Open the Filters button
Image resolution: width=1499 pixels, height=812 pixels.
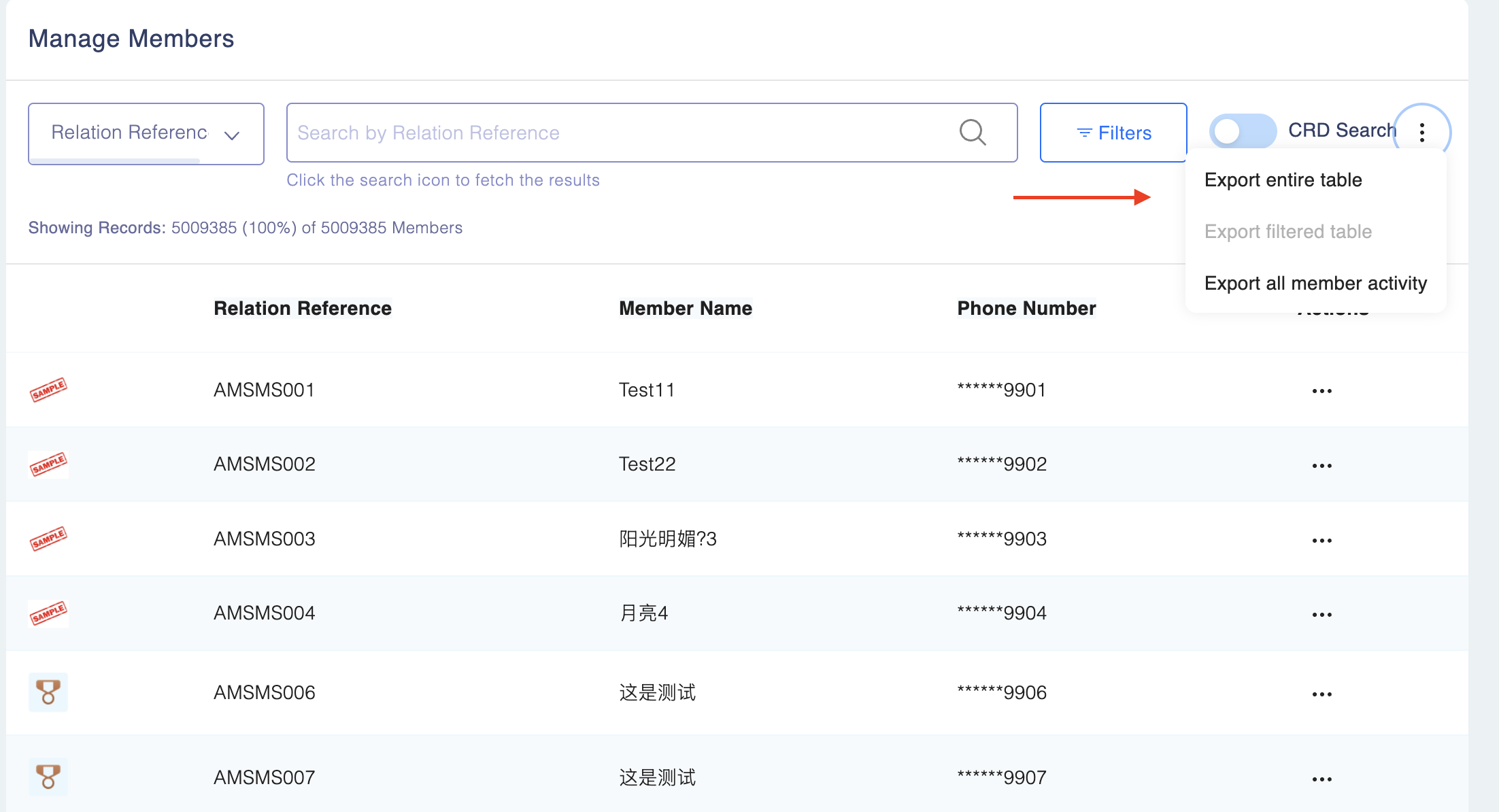(1113, 133)
